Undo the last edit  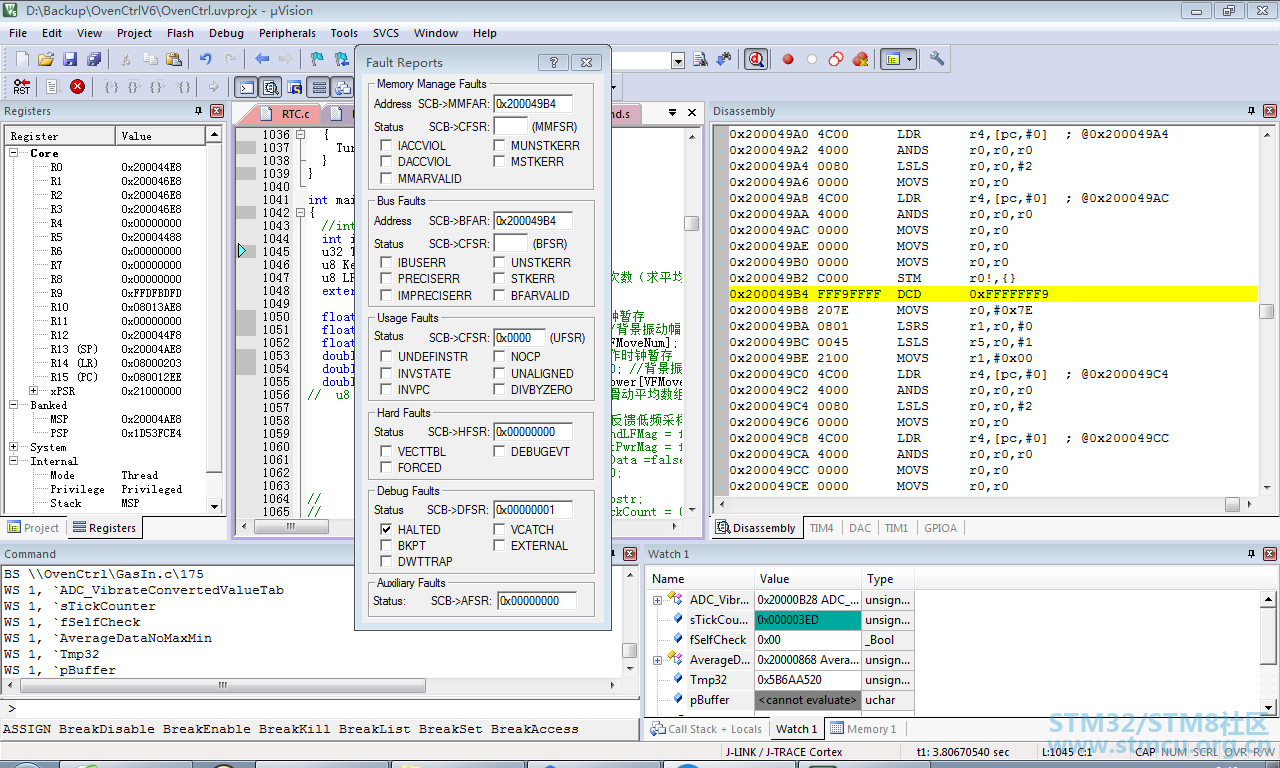pos(206,59)
